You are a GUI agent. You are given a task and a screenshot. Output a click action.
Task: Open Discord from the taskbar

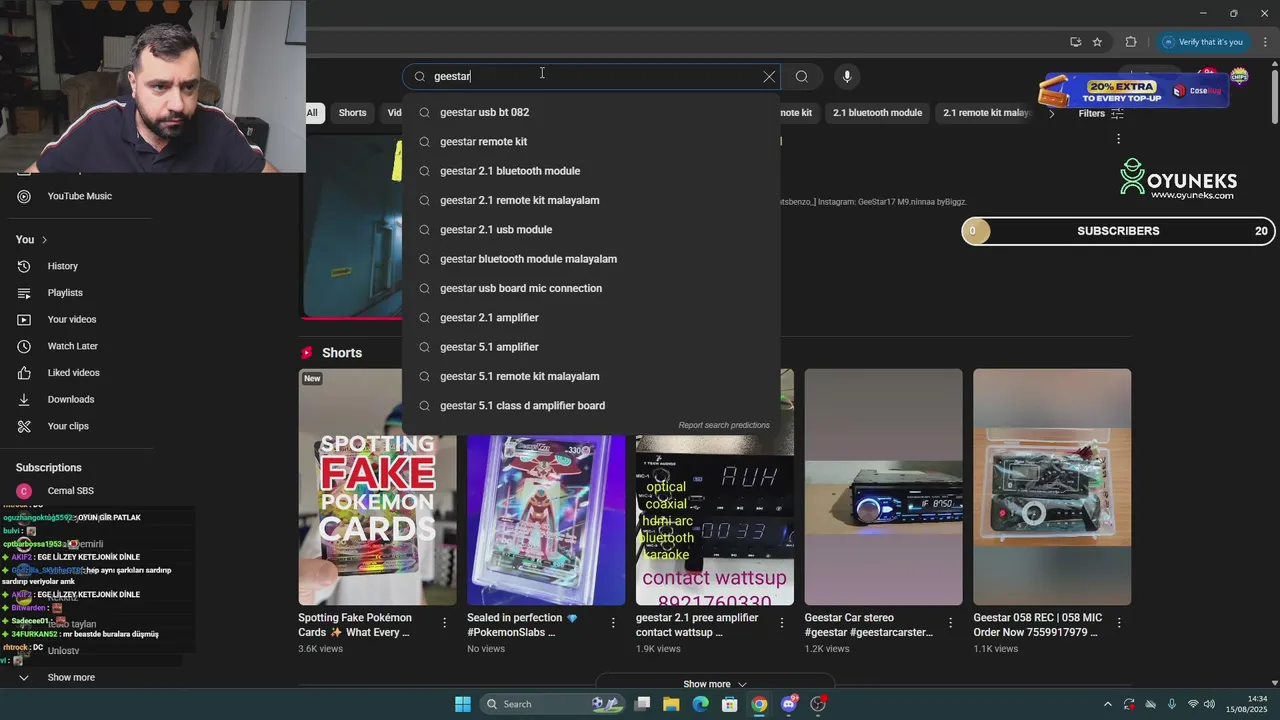click(x=789, y=704)
